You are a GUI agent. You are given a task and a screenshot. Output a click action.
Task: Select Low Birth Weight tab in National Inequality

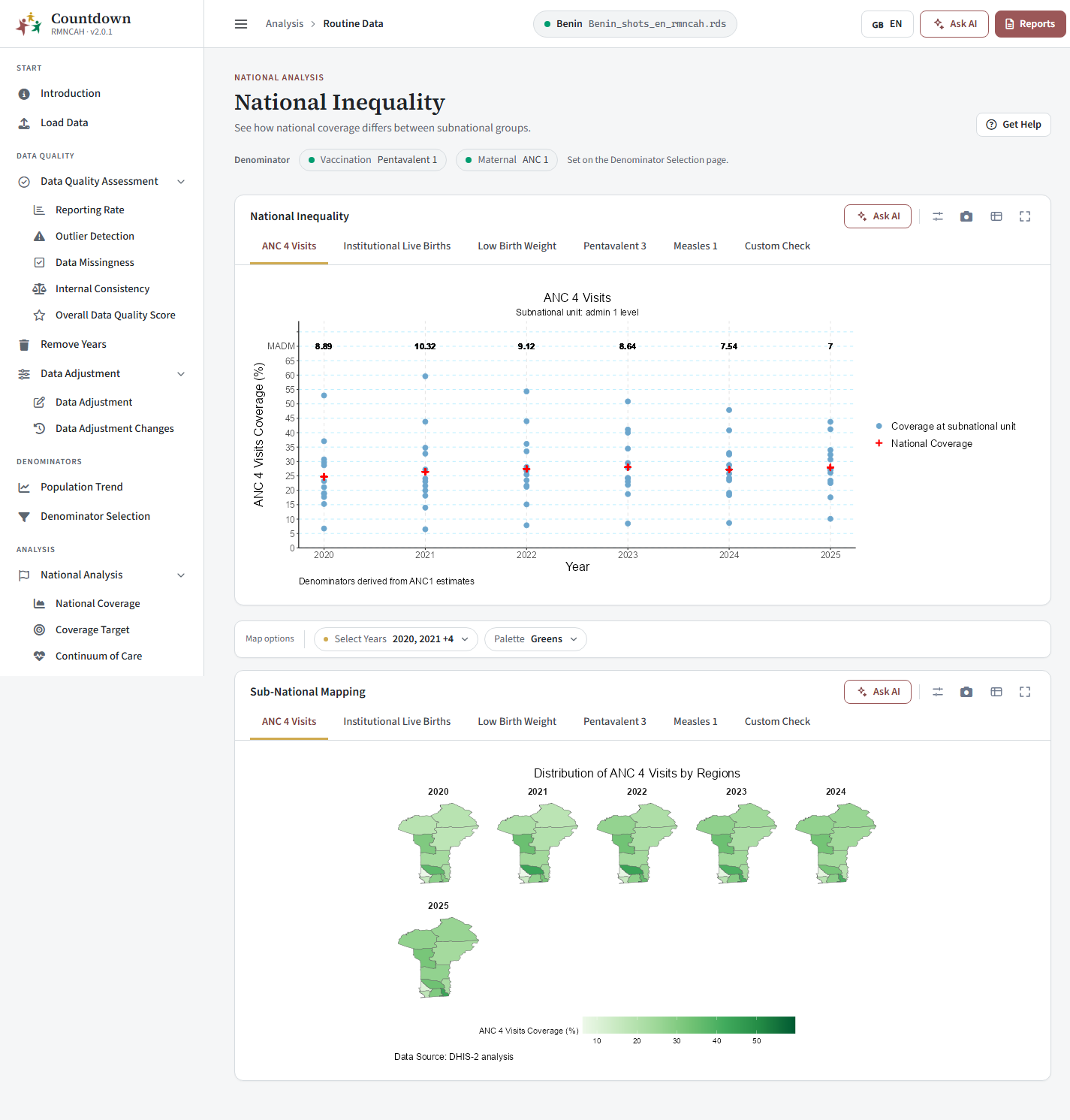click(x=517, y=246)
